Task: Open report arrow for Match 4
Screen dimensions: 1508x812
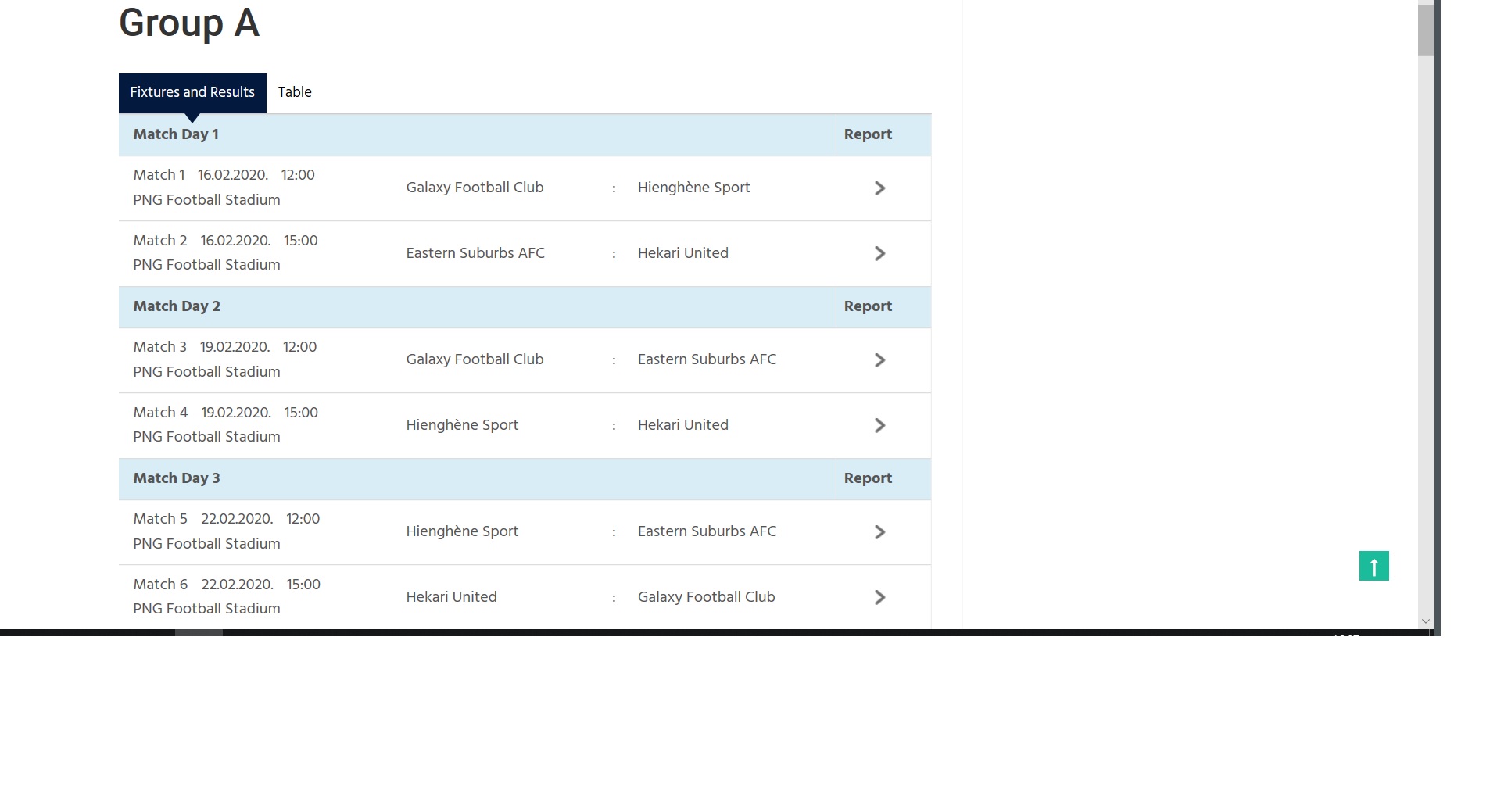Action: [x=879, y=426]
